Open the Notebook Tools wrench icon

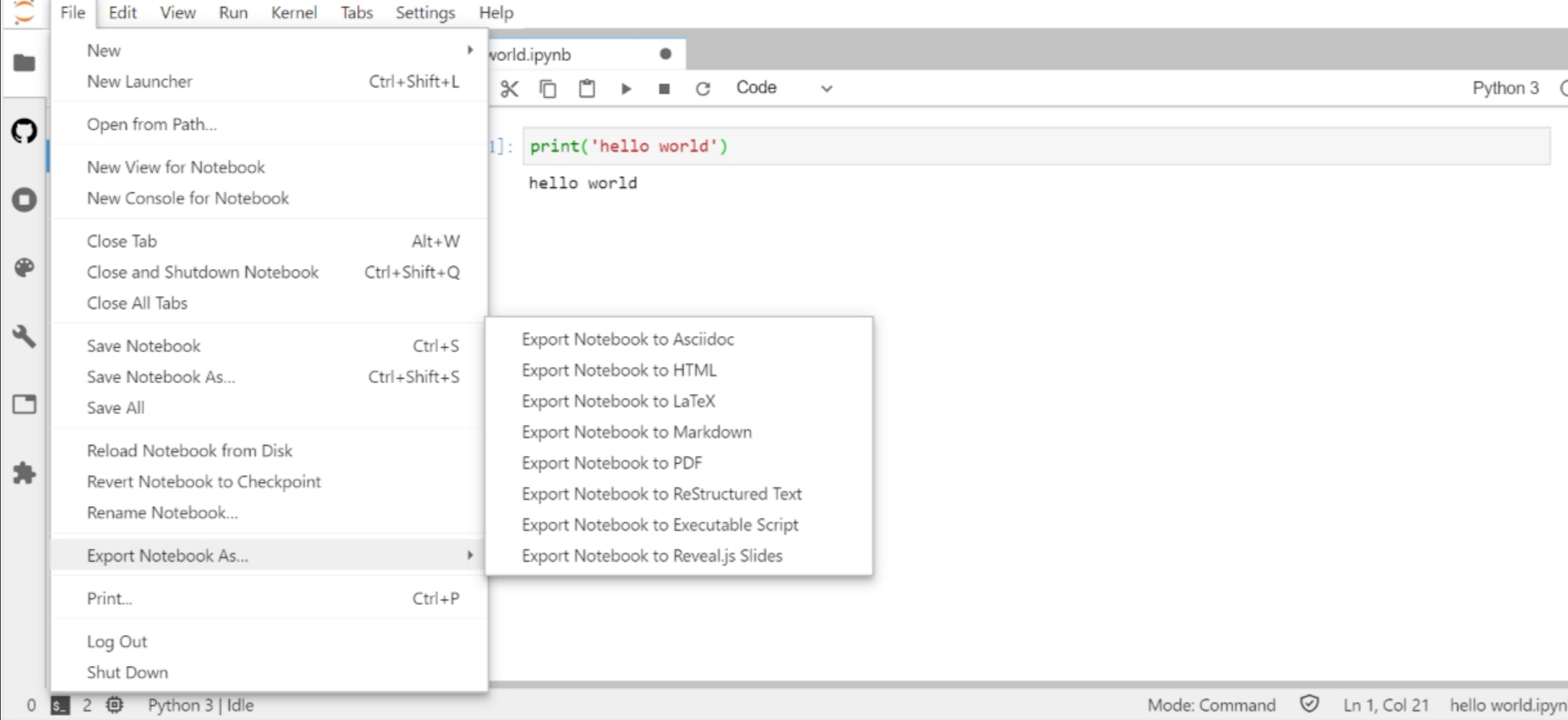point(24,336)
